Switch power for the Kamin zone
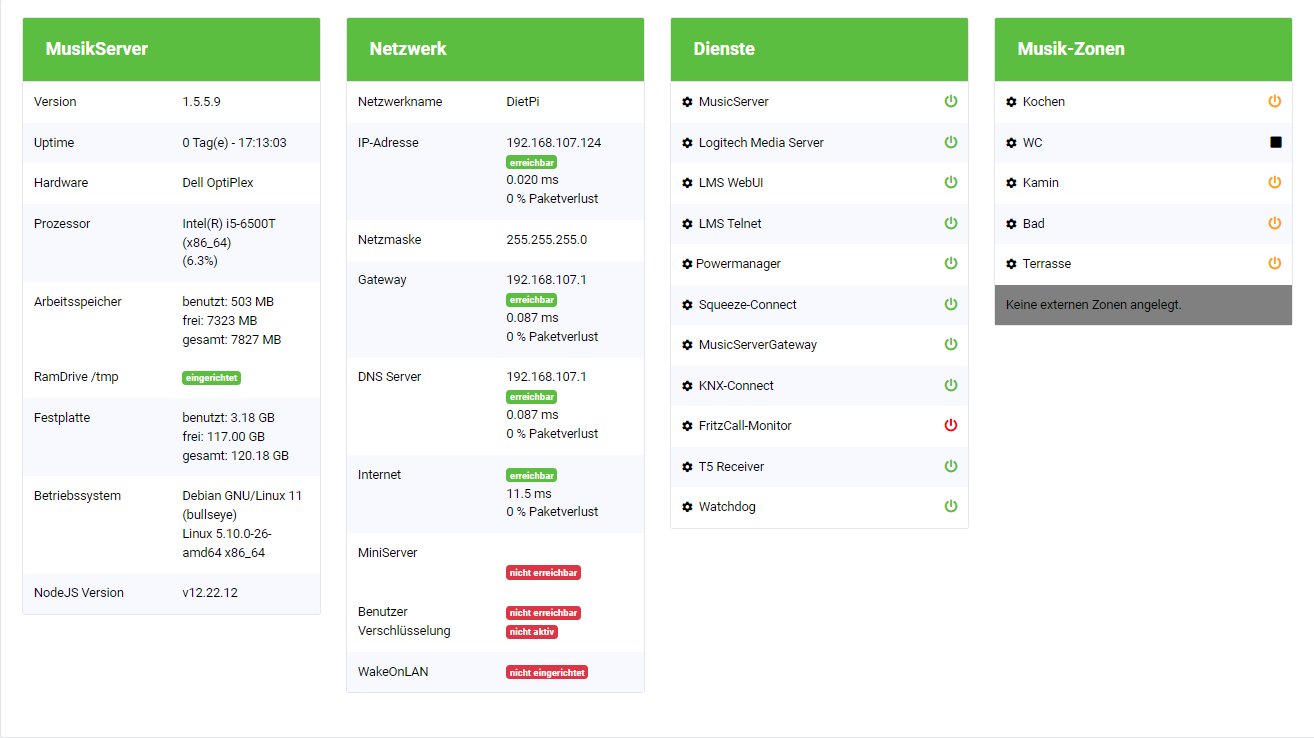The height and width of the screenshot is (738, 1314). pos(1274,183)
